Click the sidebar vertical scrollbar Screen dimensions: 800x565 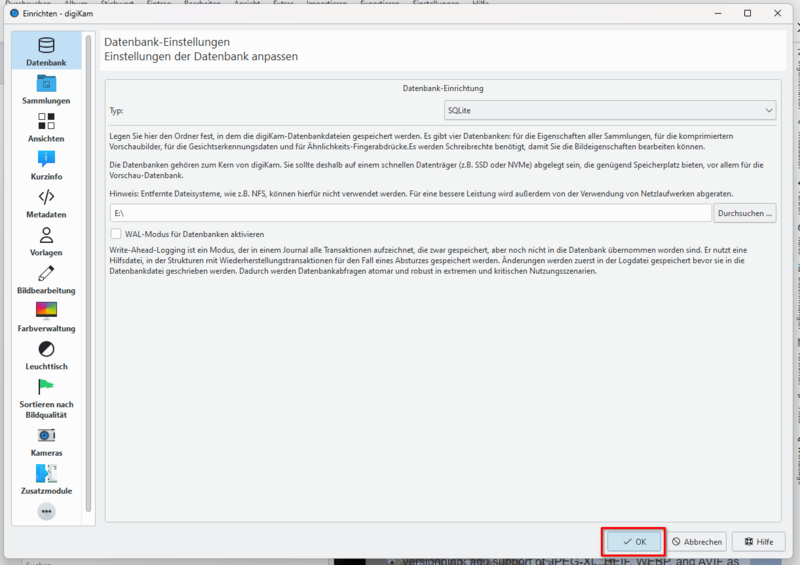(x=88, y=273)
